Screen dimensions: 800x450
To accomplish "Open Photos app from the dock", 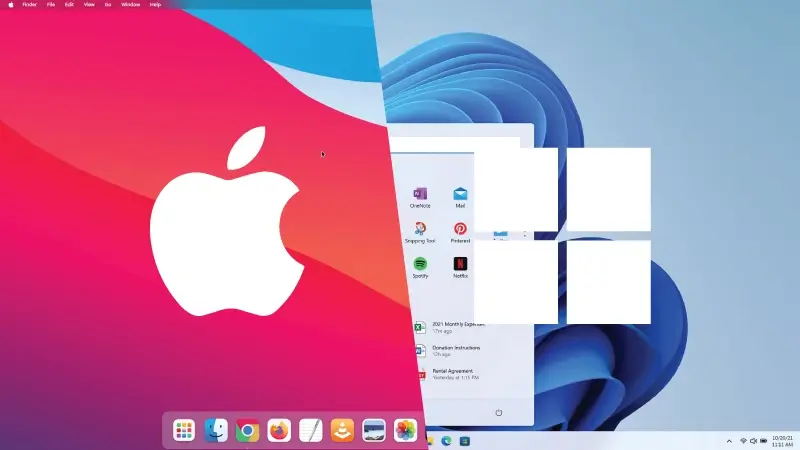I will 406,431.
